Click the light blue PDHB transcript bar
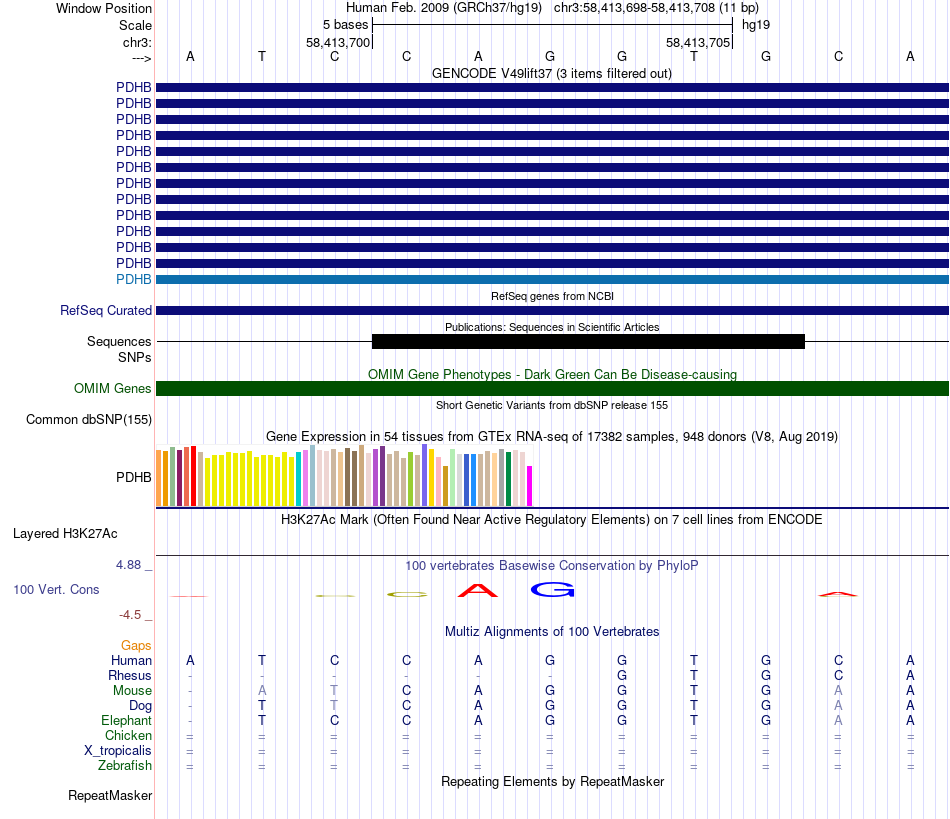Image resolution: width=950 pixels, height=819 pixels. point(552,279)
